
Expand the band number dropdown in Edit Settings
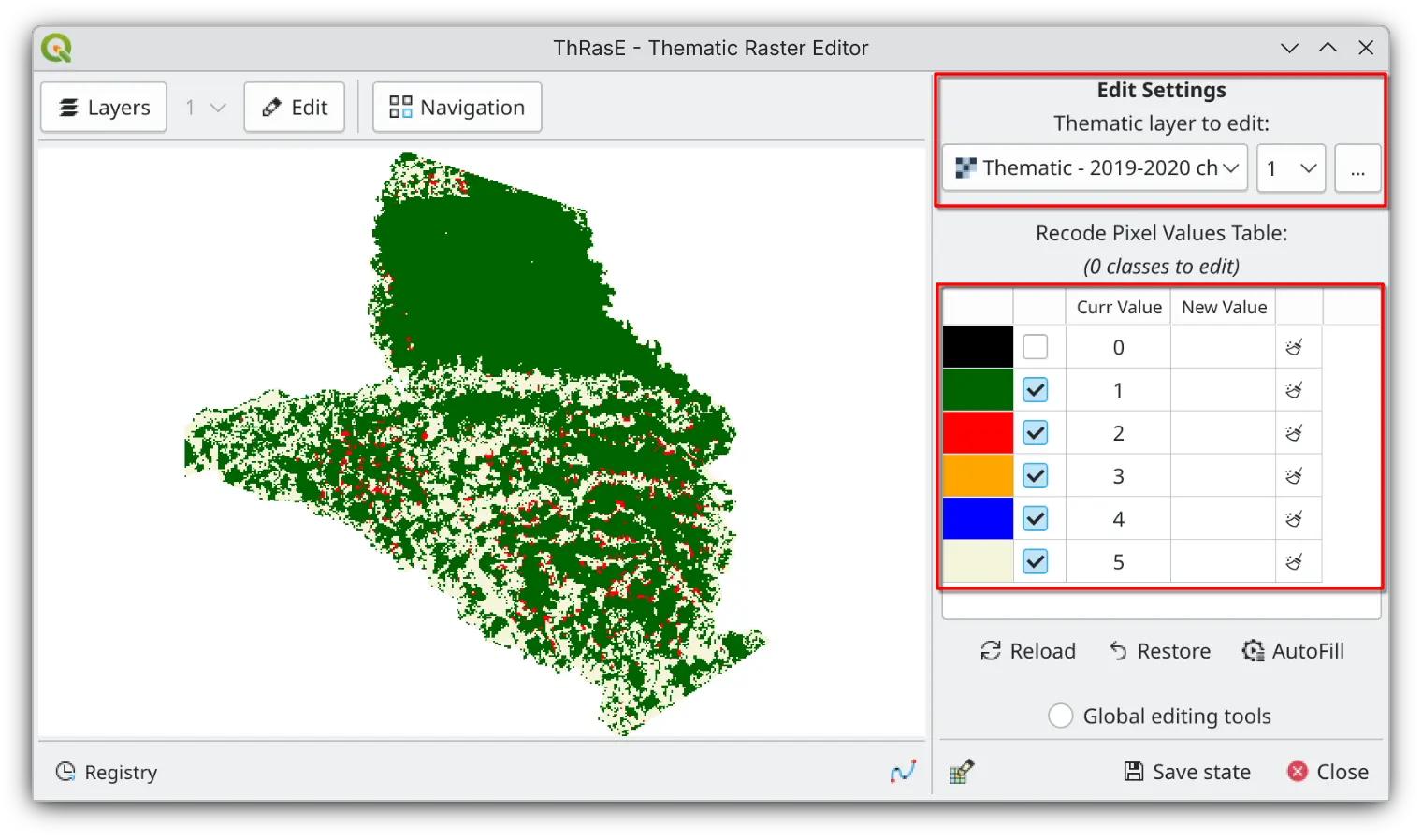coord(1290,168)
